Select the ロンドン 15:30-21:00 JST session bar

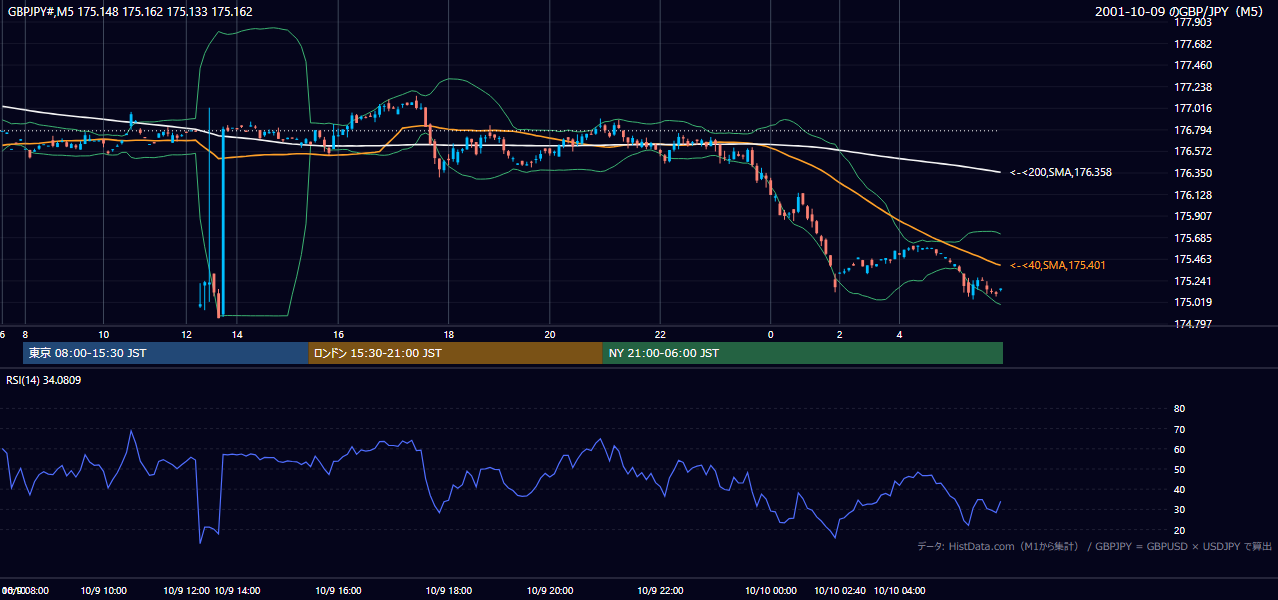pyautogui.click(x=455, y=353)
